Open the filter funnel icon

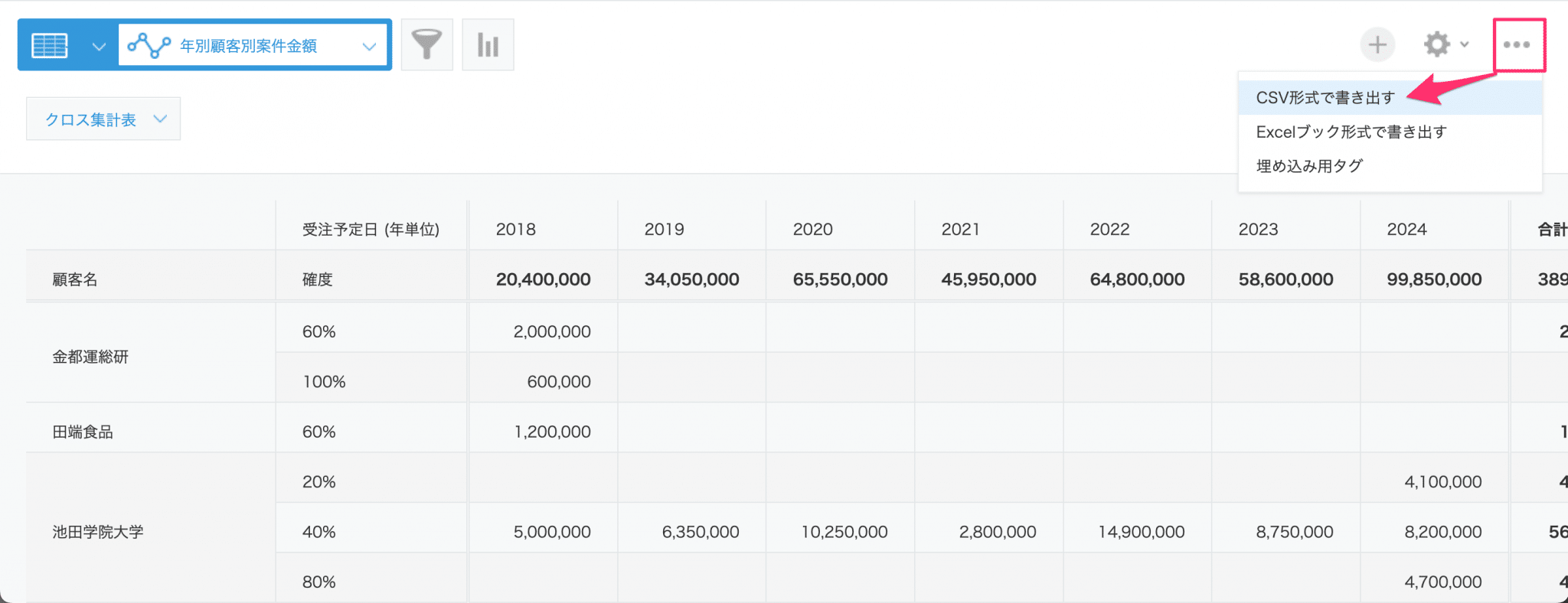point(427,44)
